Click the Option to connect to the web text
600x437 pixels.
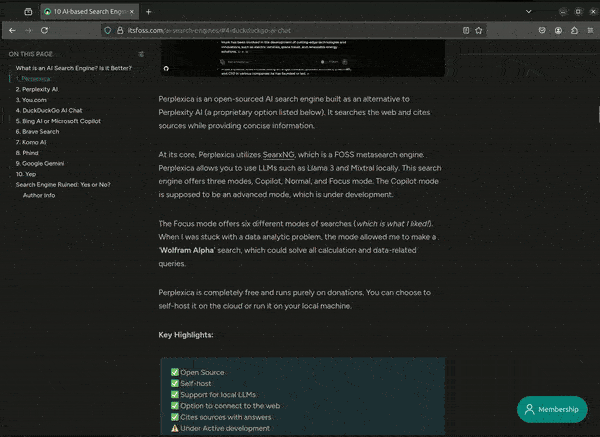click(x=230, y=406)
